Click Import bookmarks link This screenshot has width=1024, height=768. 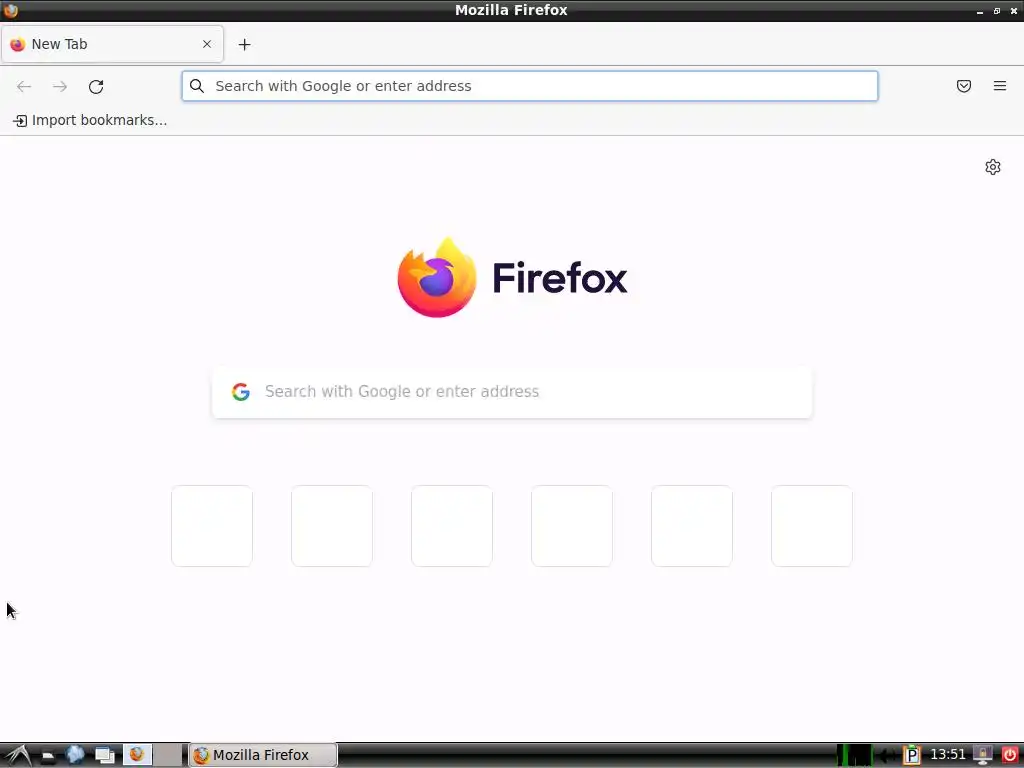[x=90, y=120]
